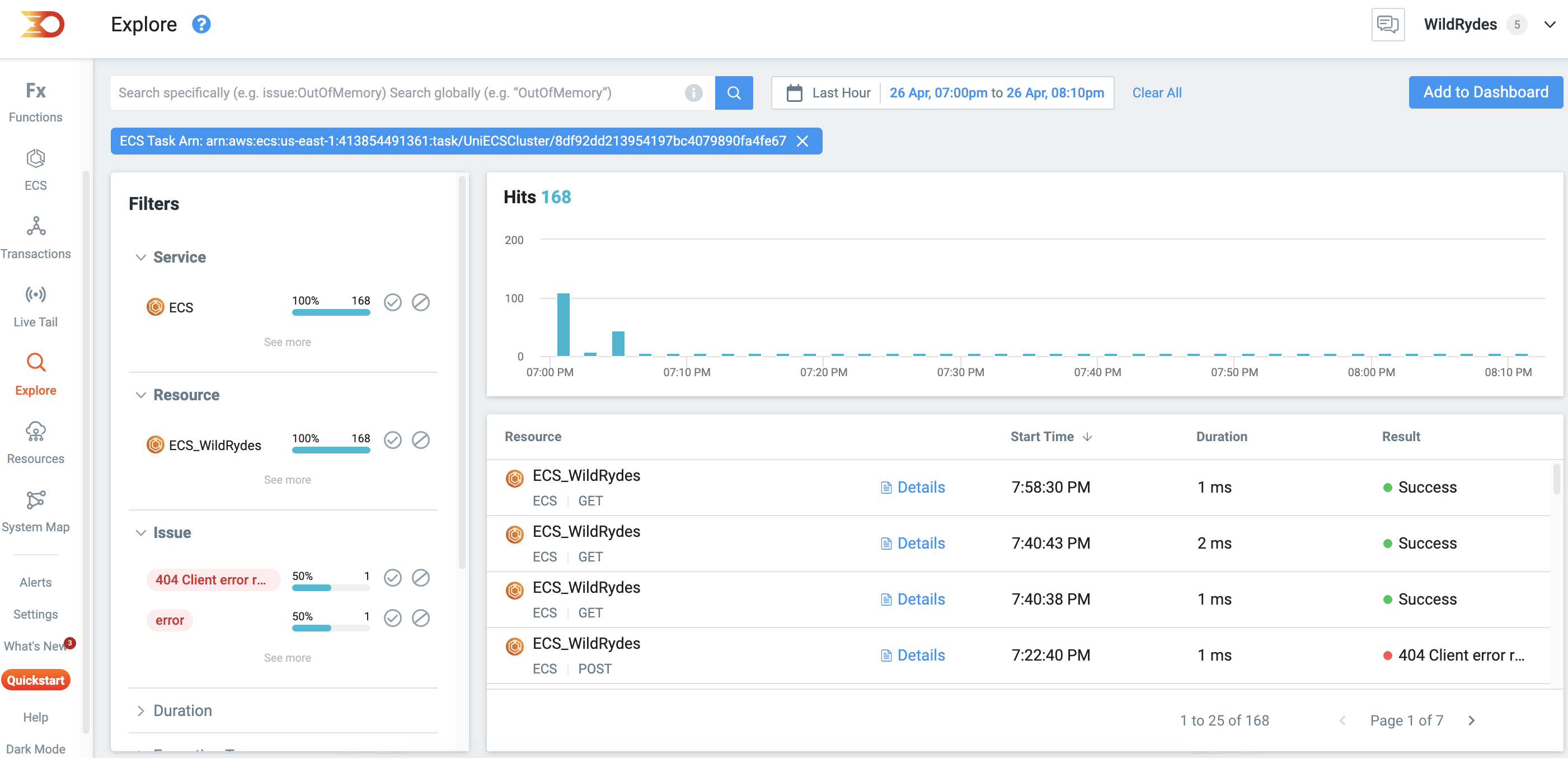
Task: Open the Last Hour time range dropdown
Action: (841, 92)
